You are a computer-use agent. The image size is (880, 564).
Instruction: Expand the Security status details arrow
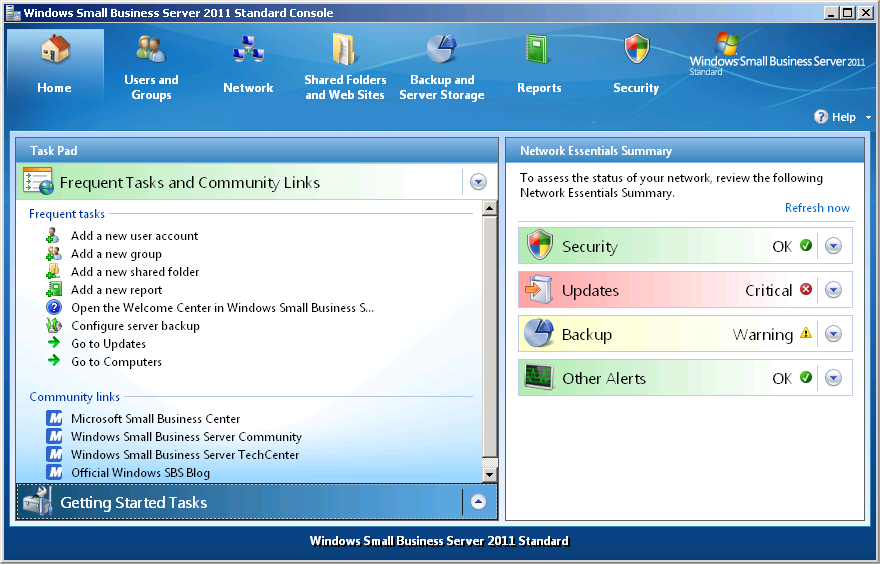833,246
